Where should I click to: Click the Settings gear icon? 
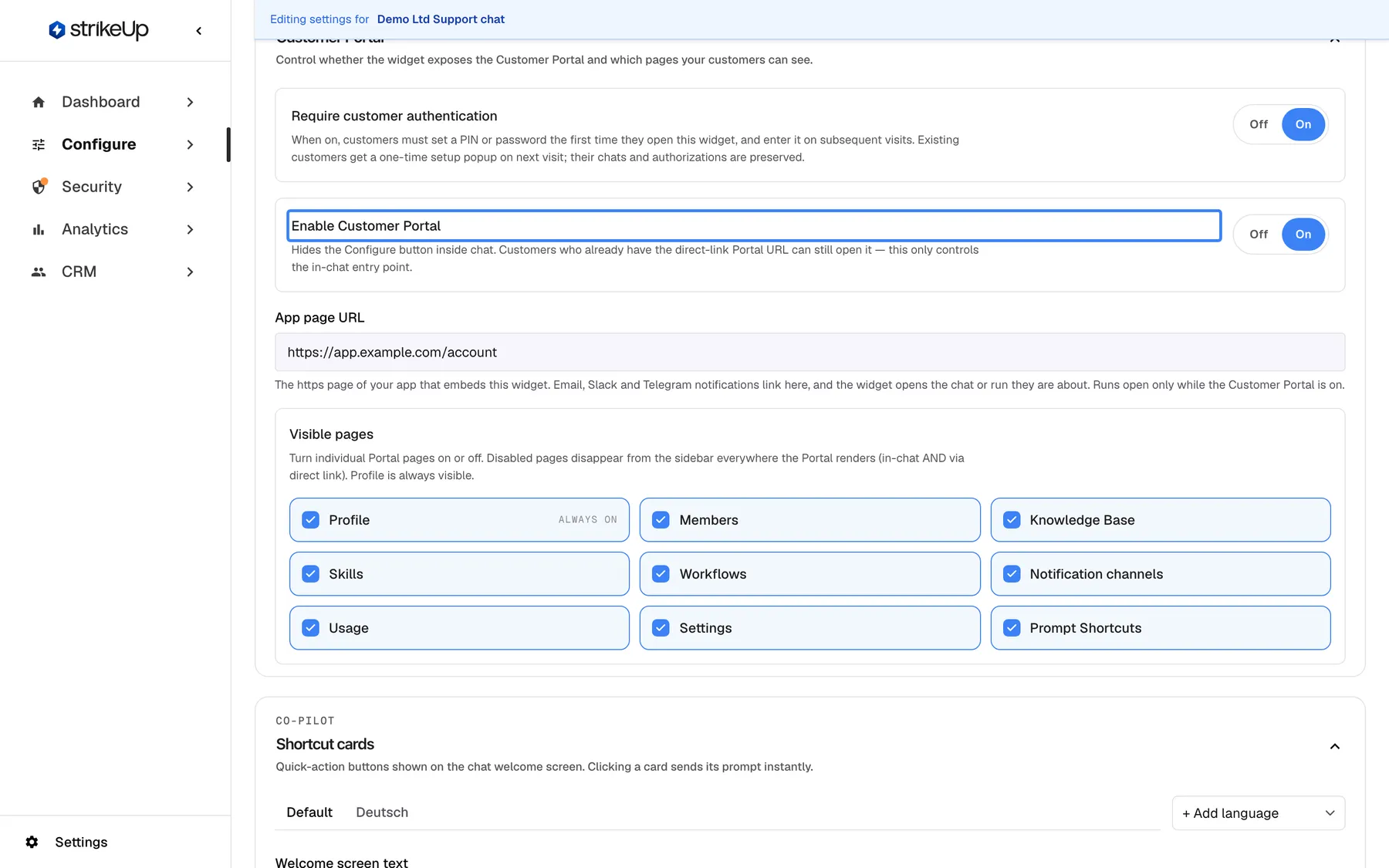32,842
